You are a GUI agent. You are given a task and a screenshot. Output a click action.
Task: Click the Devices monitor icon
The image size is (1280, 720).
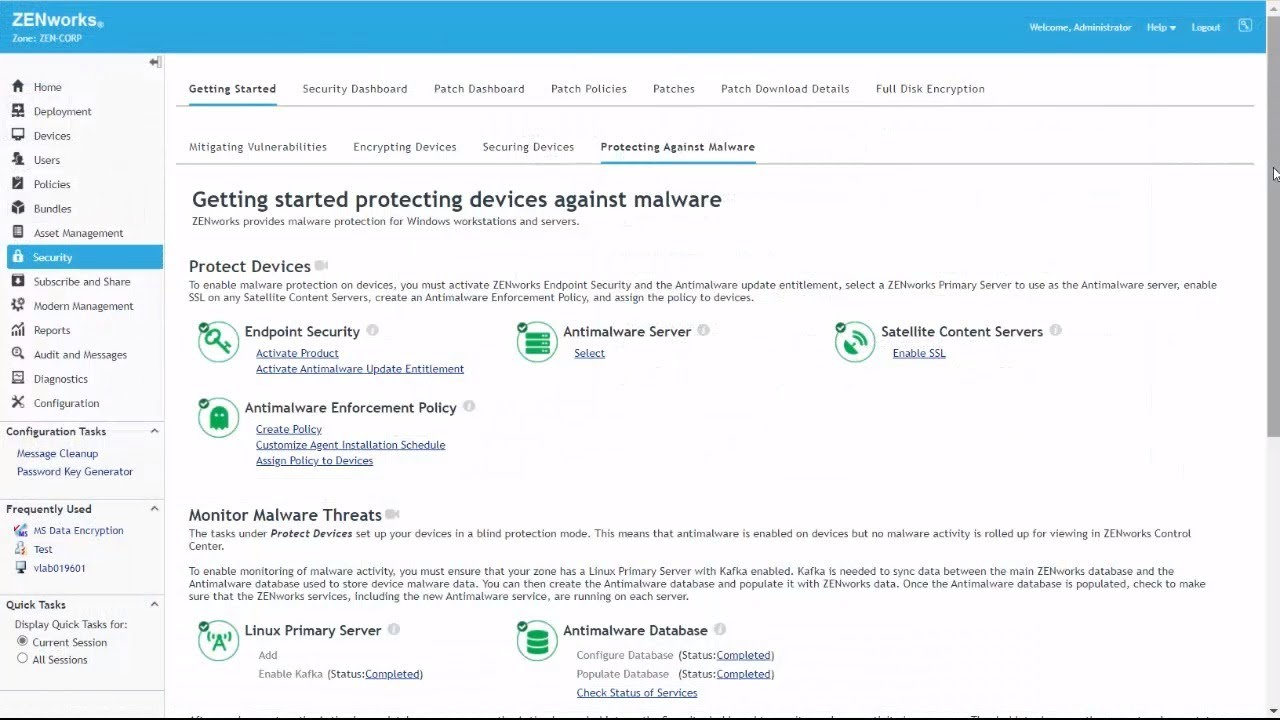pyautogui.click(x=18, y=135)
